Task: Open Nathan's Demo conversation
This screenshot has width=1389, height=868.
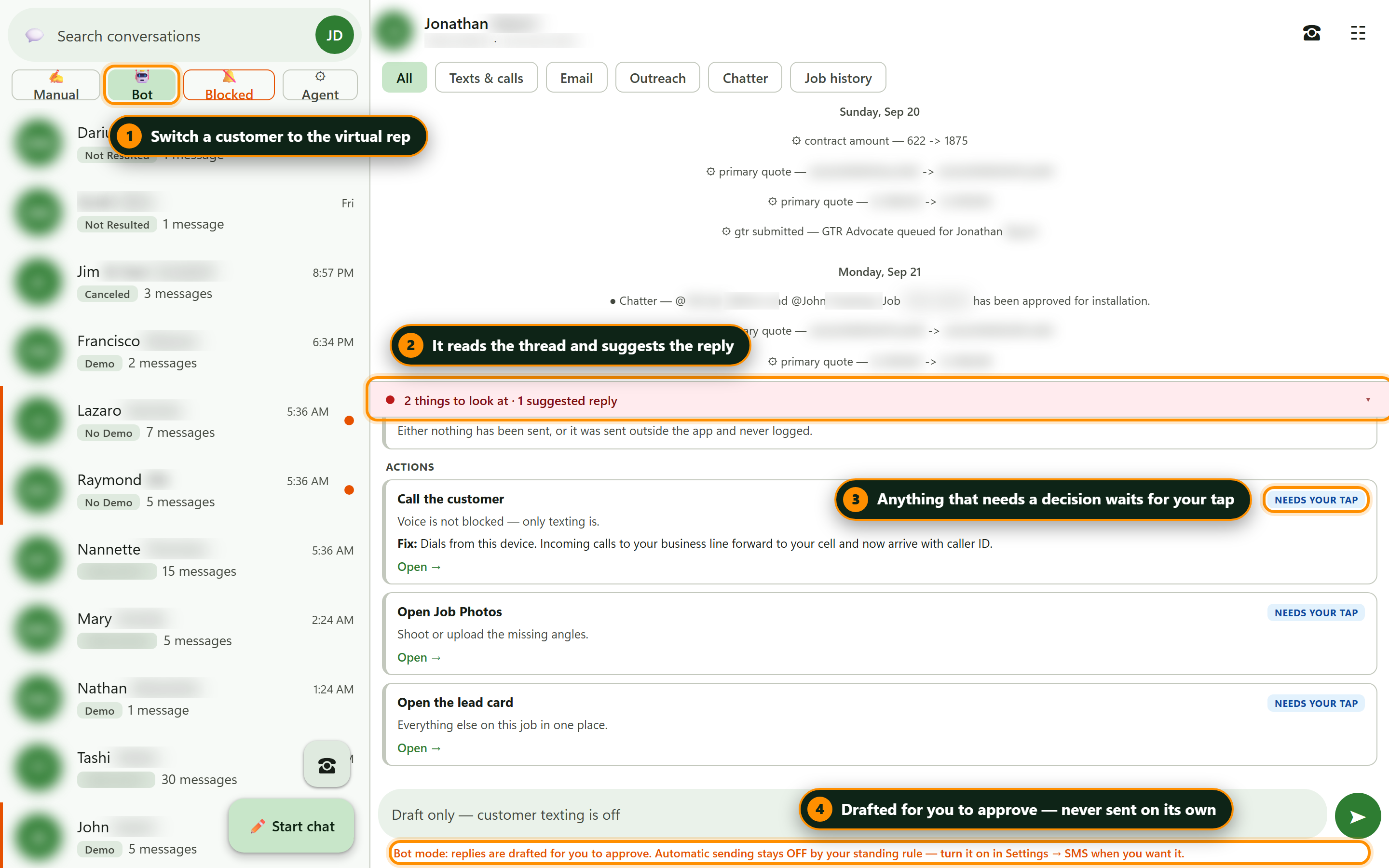Action: coord(185,699)
